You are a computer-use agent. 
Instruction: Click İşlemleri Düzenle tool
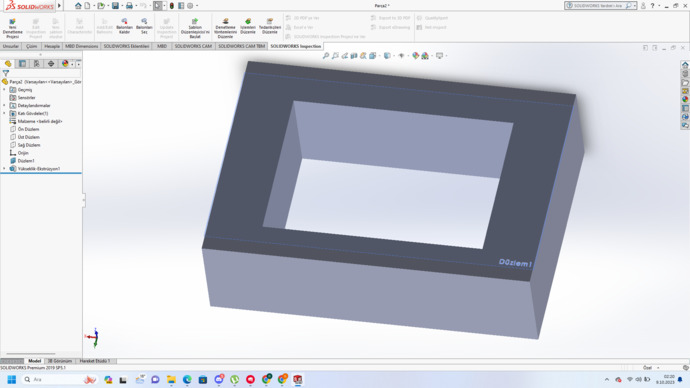pyautogui.click(x=248, y=26)
